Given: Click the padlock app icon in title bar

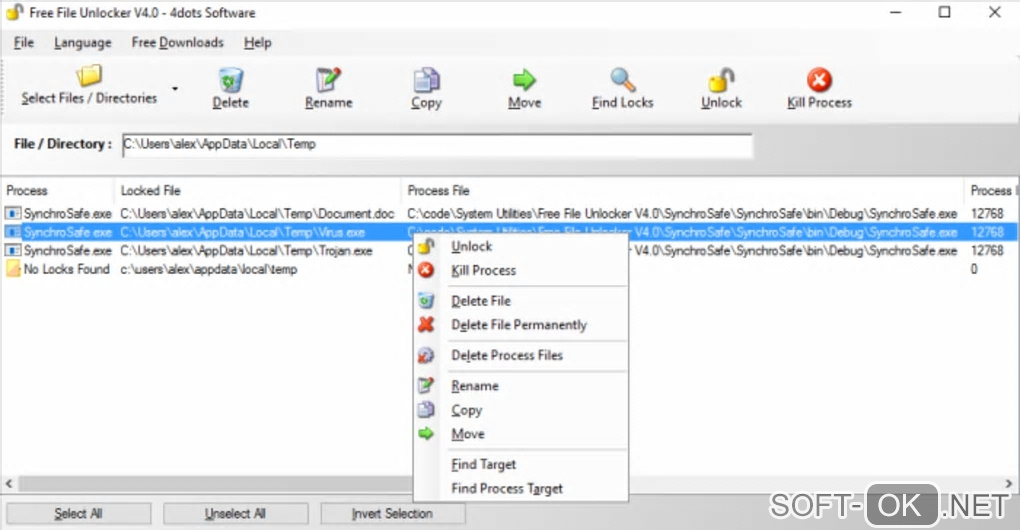Looking at the screenshot, I should click(x=15, y=12).
